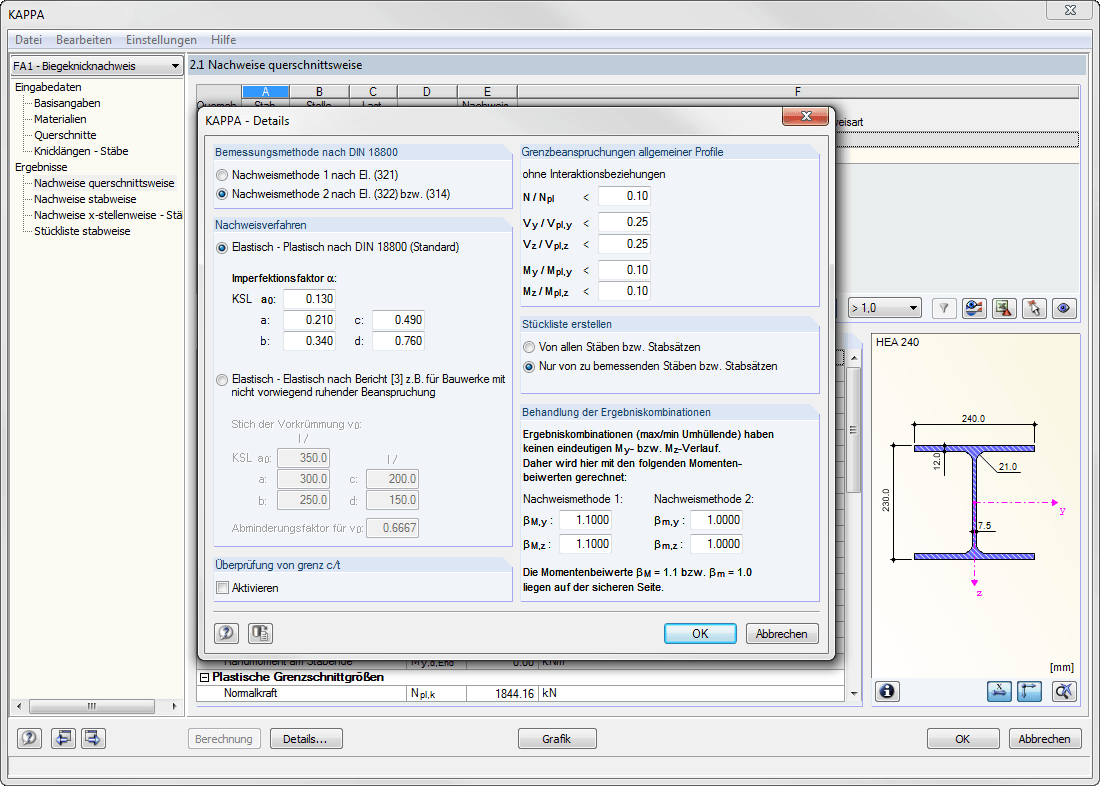This screenshot has height=786, width=1100.
Task: Click the show whole cross-section icon
Action: coord(1065,691)
